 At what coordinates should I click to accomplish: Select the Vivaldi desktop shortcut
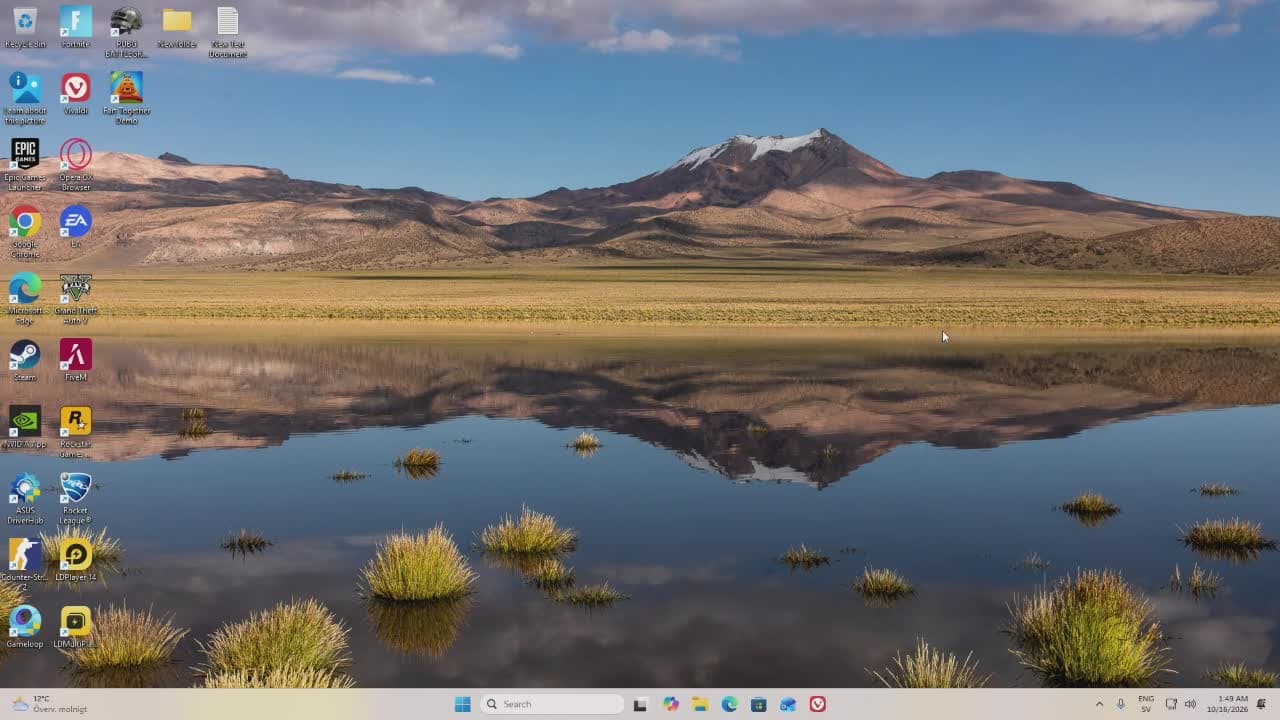tap(76, 94)
